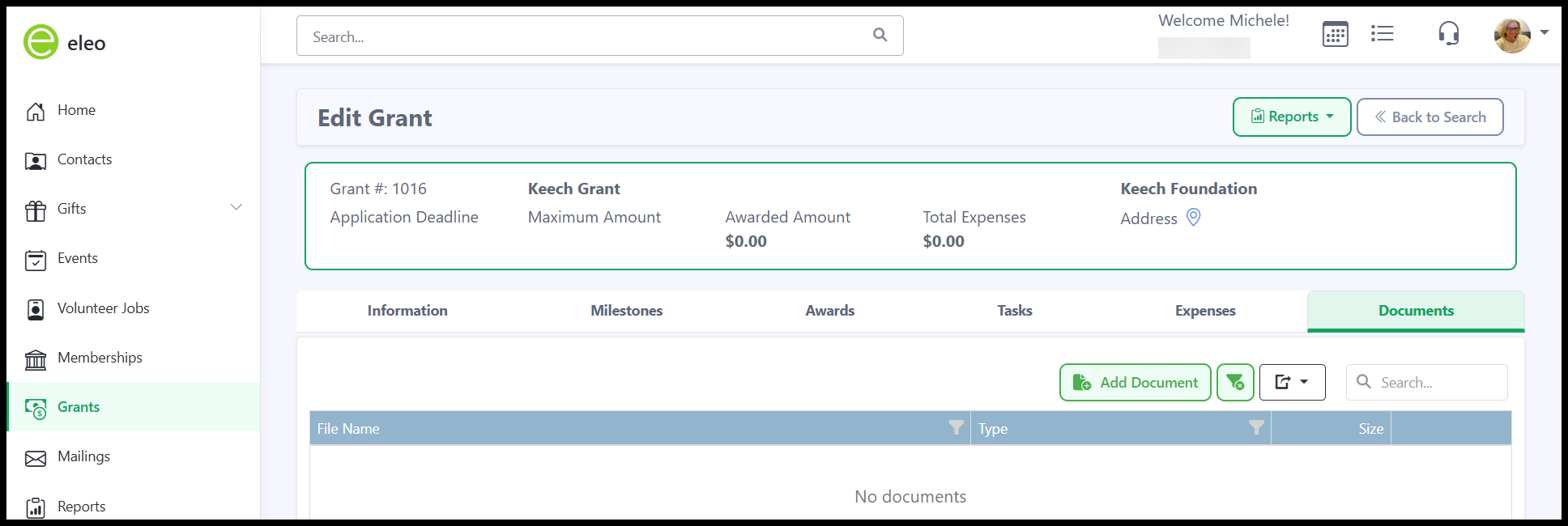The width and height of the screenshot is (1568, 526).
Task: Click the eleo logo
Action: [65, 42]
